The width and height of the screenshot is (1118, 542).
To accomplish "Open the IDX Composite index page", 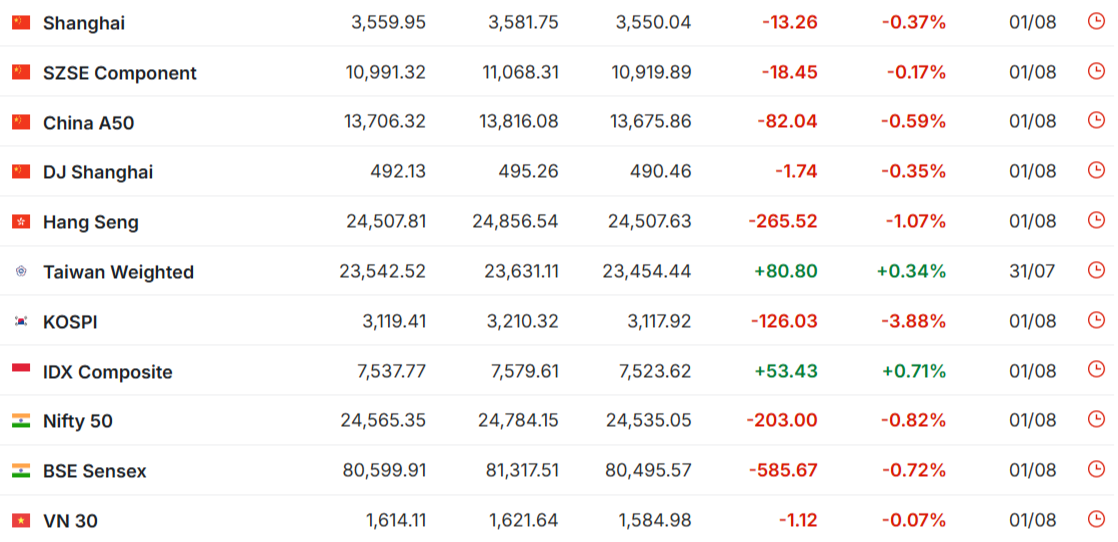I will click(x=108, y=372).
